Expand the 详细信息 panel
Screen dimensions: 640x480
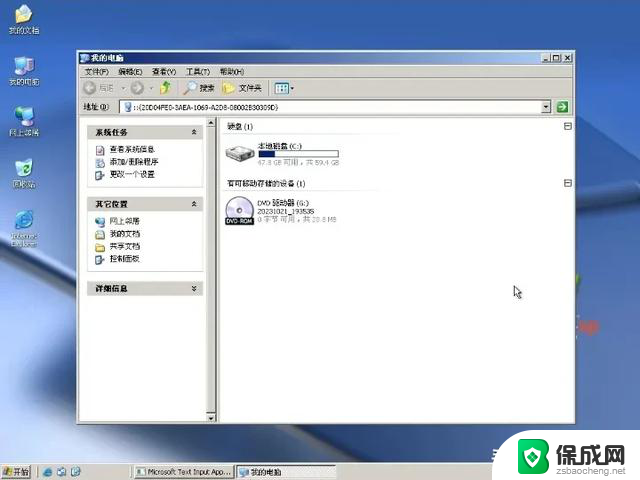[194, 289]
